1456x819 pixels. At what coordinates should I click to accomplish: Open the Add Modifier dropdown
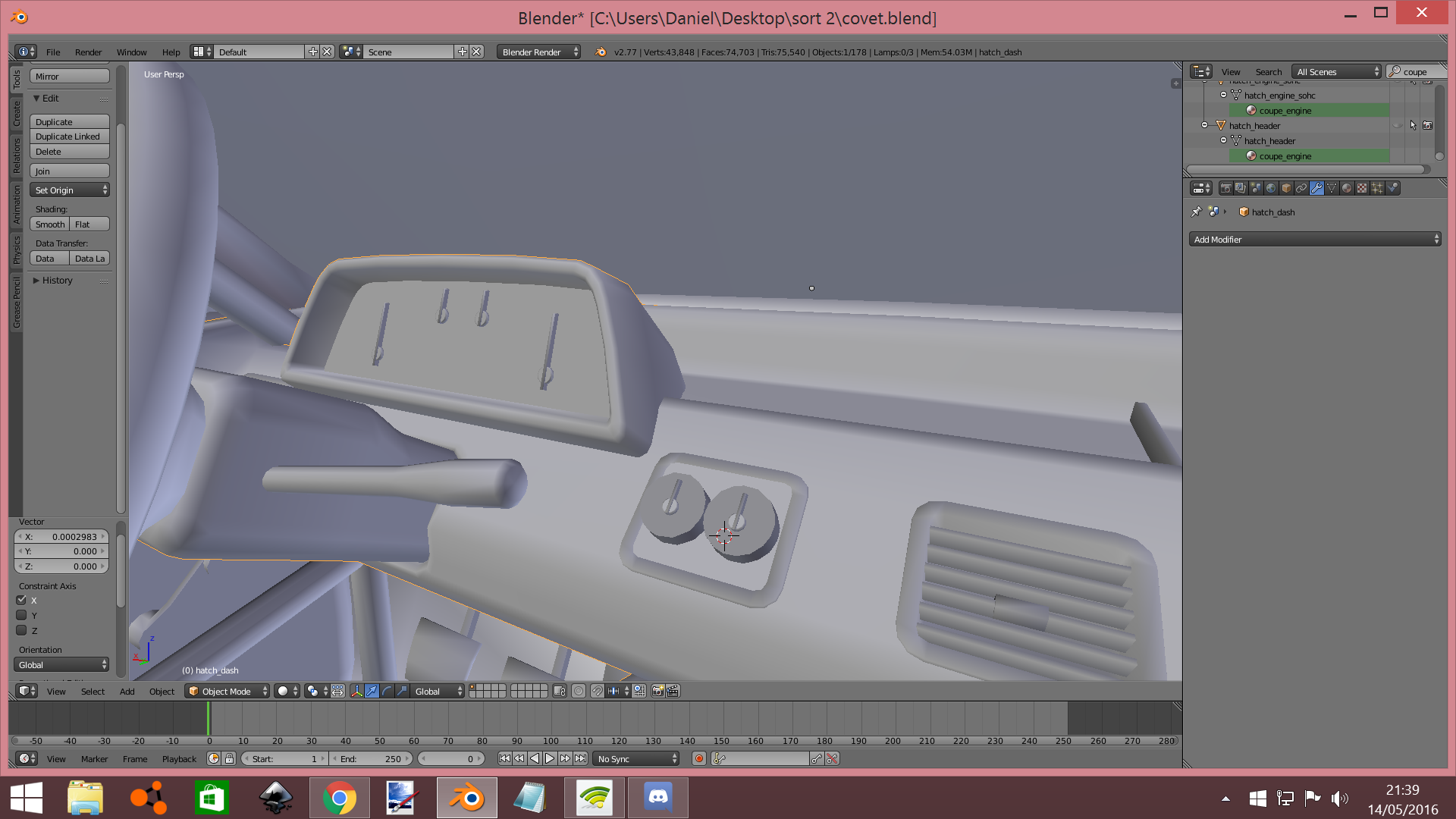[x=1315, y=239]
